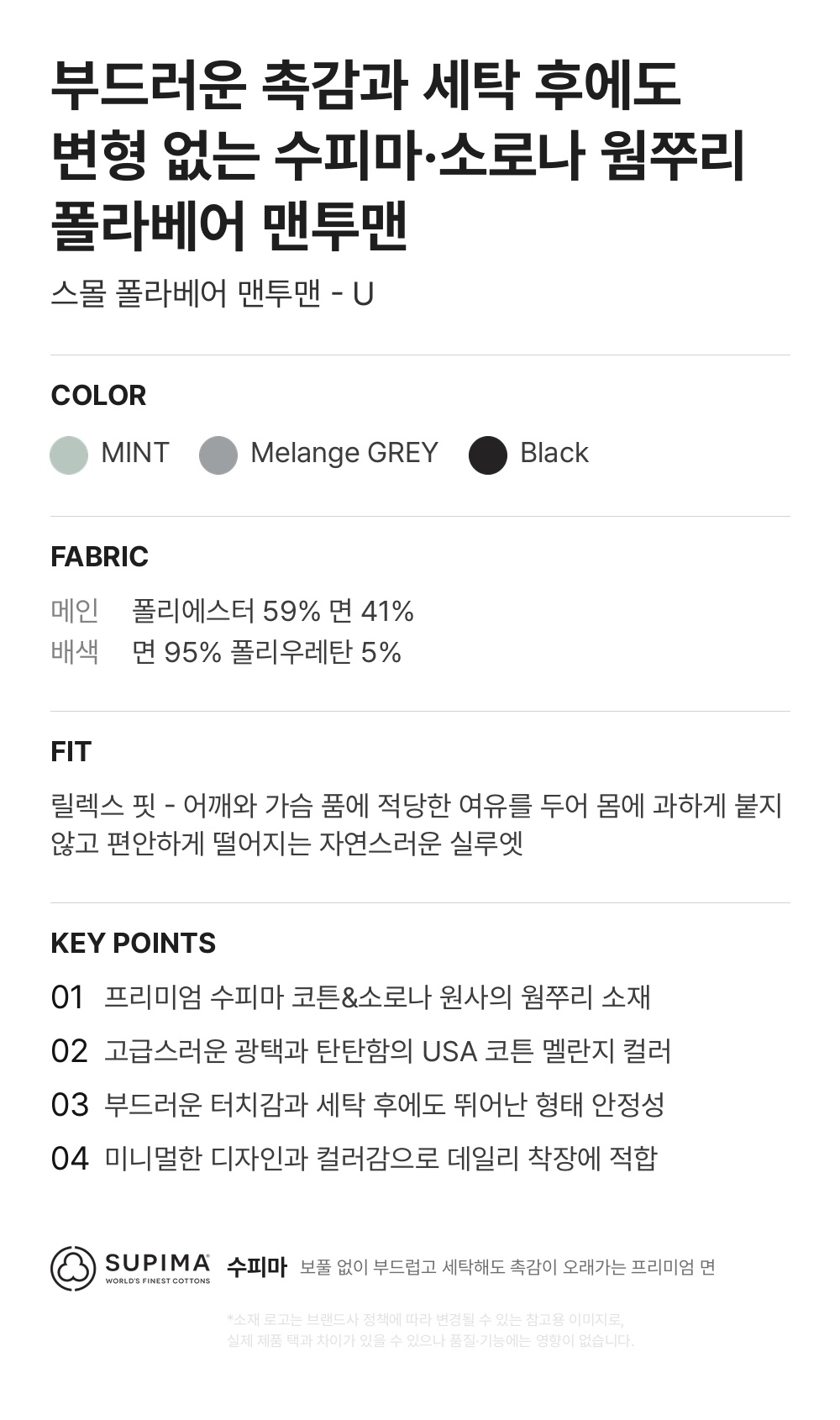Click the KEY POINTS section heading
Viewport: 840px width, 1420px height.
134,943
